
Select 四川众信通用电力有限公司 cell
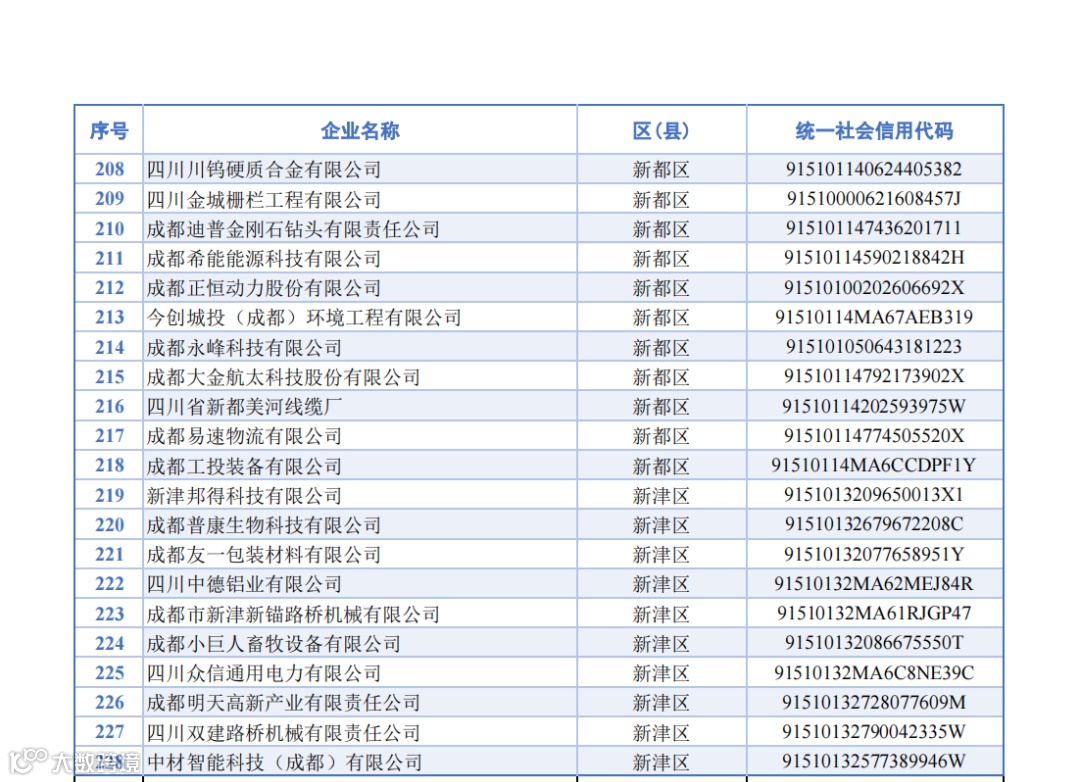[x=264, y=673]
